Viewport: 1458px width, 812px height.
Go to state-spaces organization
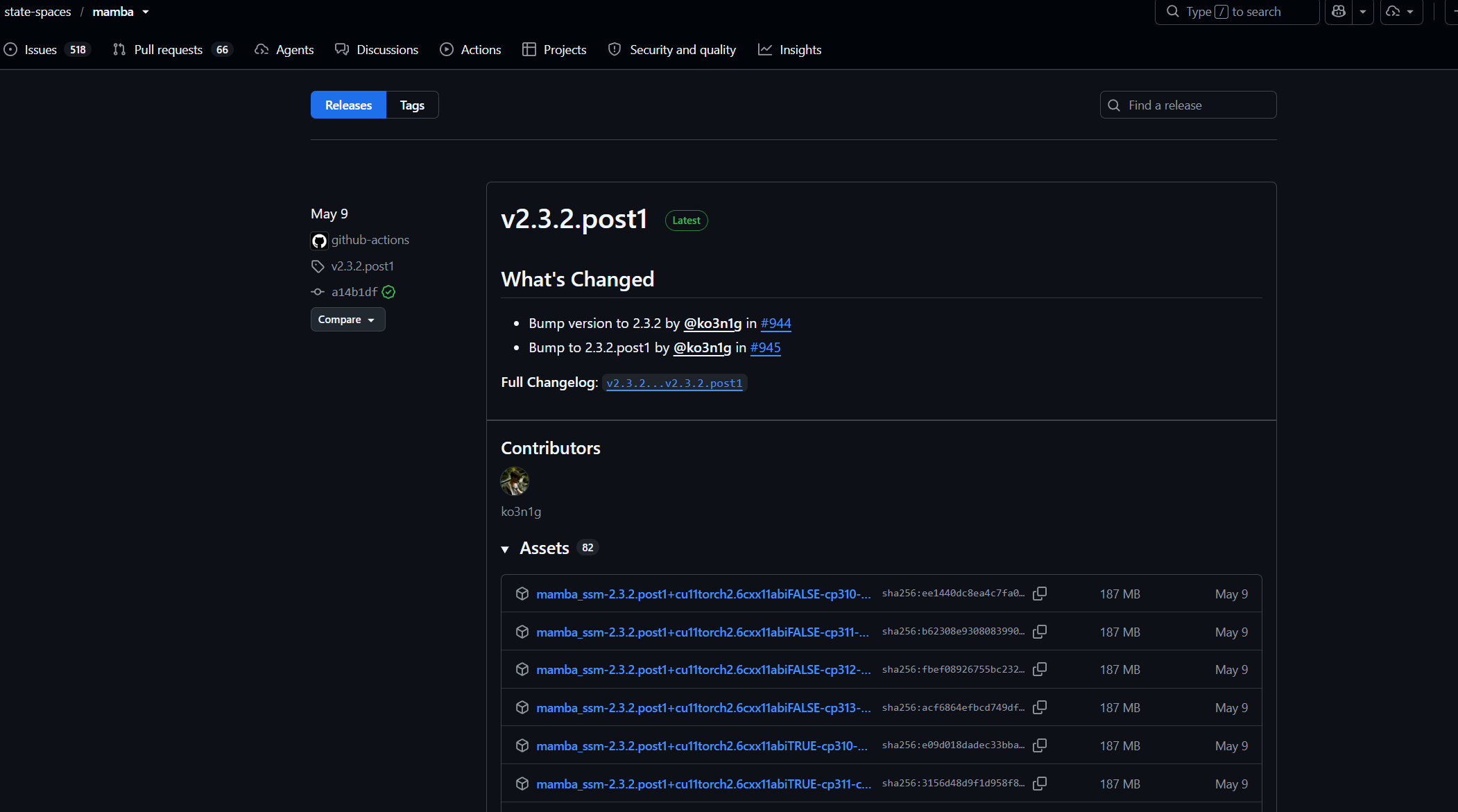tap(37, 12)
